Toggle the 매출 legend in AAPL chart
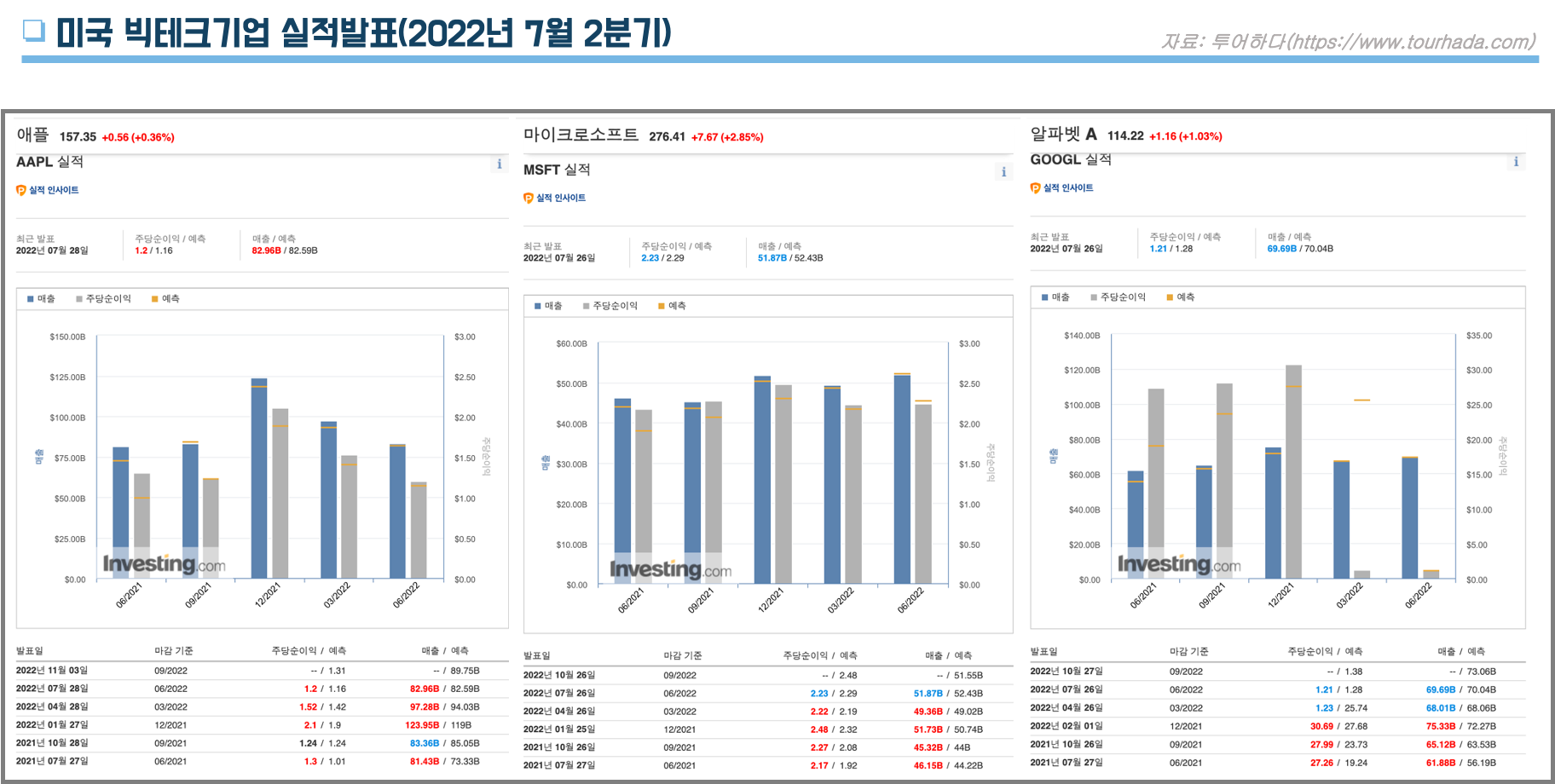1555x784 pixels. click(x=41, y=299)
